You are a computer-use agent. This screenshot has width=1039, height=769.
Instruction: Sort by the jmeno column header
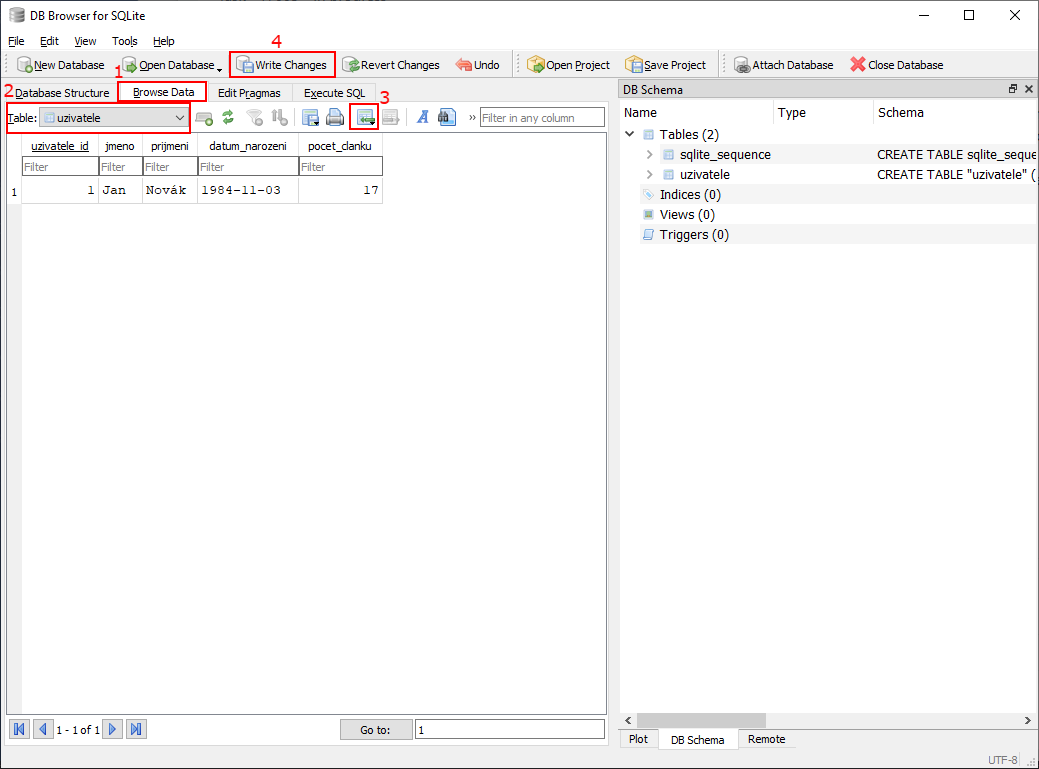click(120, 146)
